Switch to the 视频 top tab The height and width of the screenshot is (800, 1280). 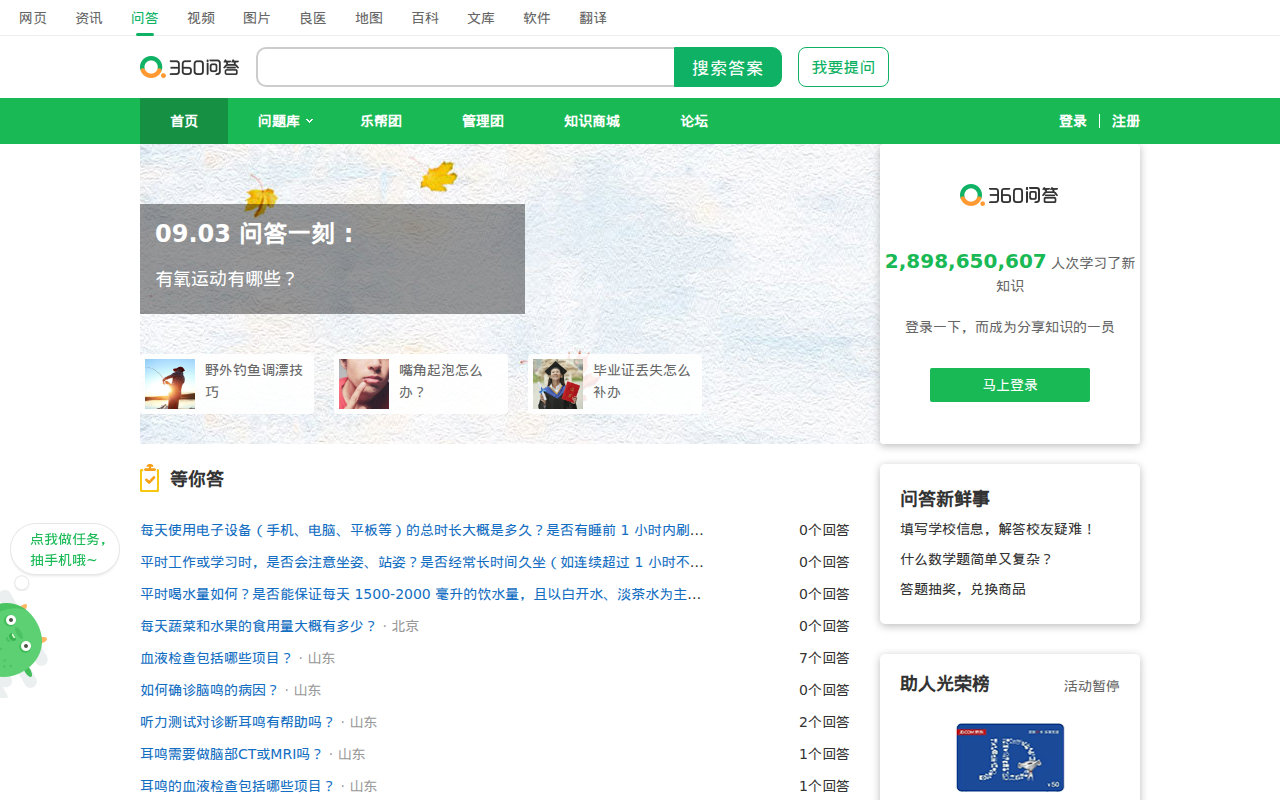click(x=201, y=18)
